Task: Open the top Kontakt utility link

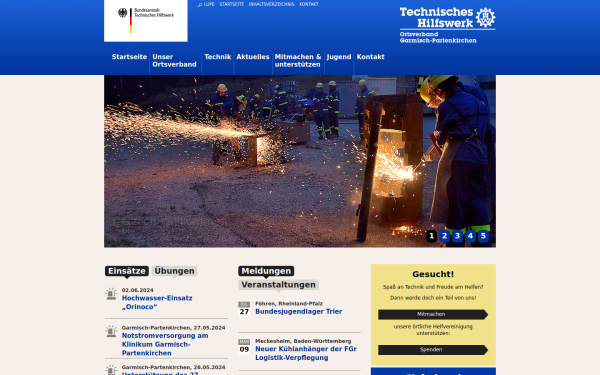Action: [x=309, y=4]
